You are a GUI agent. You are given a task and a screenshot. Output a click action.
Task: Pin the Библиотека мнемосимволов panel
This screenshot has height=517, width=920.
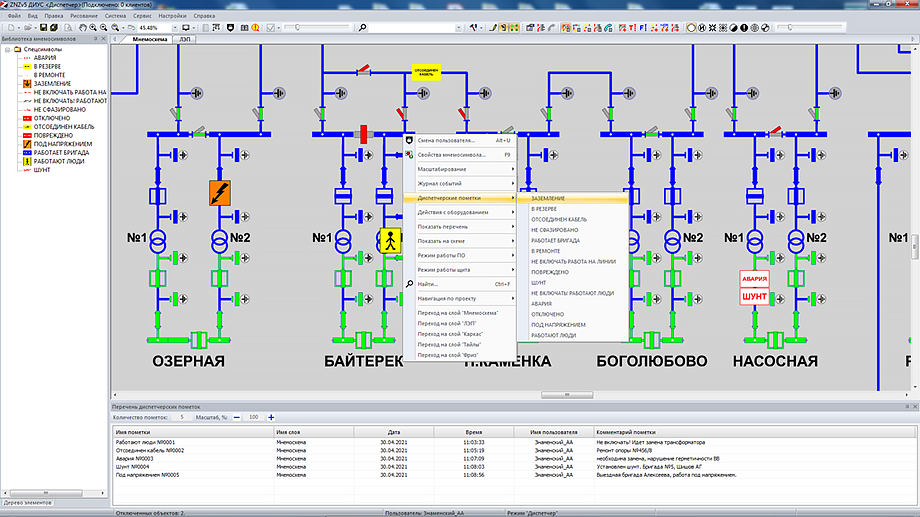click(x=95, y=39)
